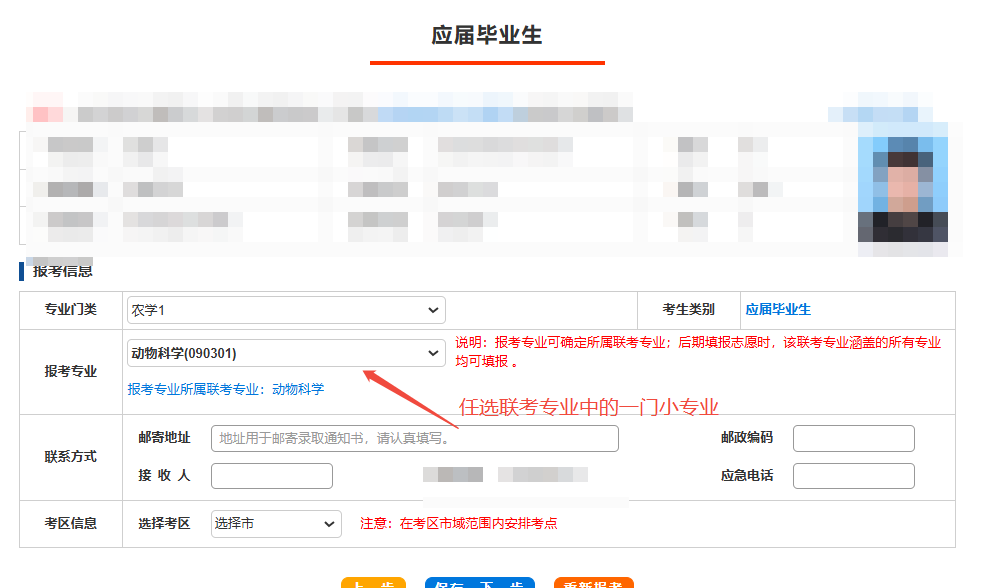Click the 应急电话 emergency phone field

[x=853, y=475]
